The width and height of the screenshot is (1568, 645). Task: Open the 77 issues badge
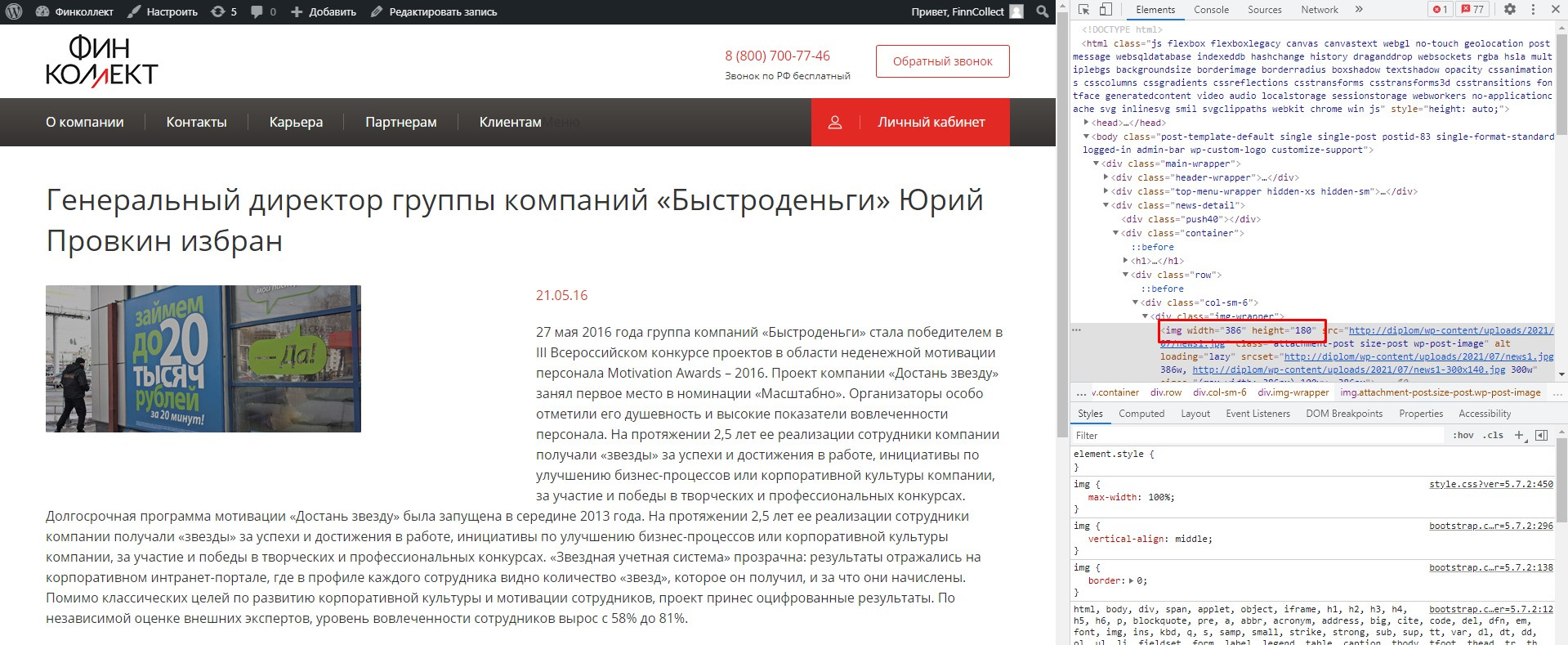coord(1473,10)
